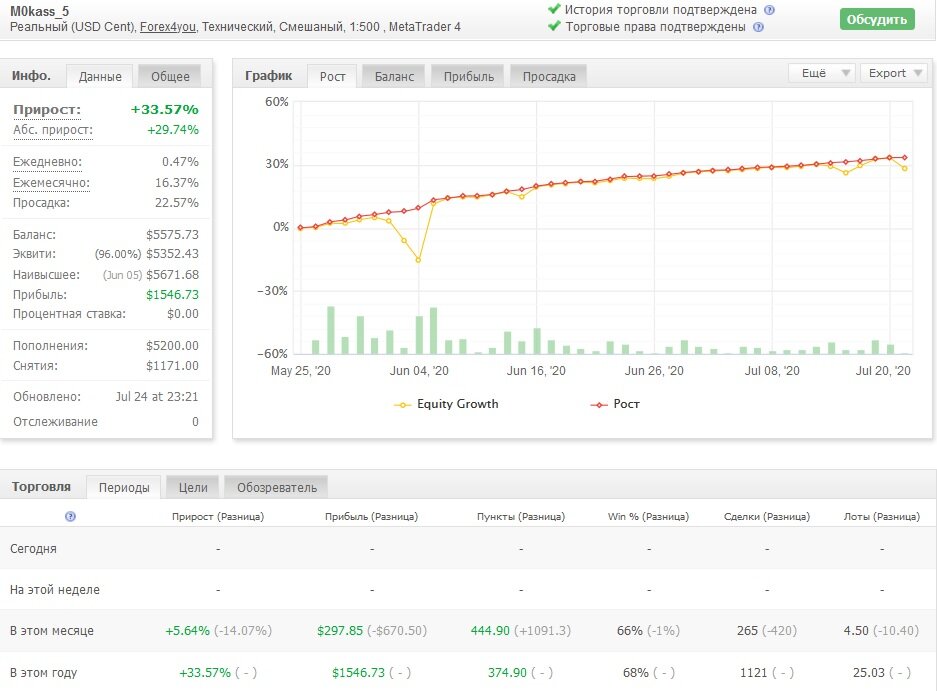The height and width of the screenshot is (691, 937).
Task: Click the Ежемесячно label
Action: point(51,182)
